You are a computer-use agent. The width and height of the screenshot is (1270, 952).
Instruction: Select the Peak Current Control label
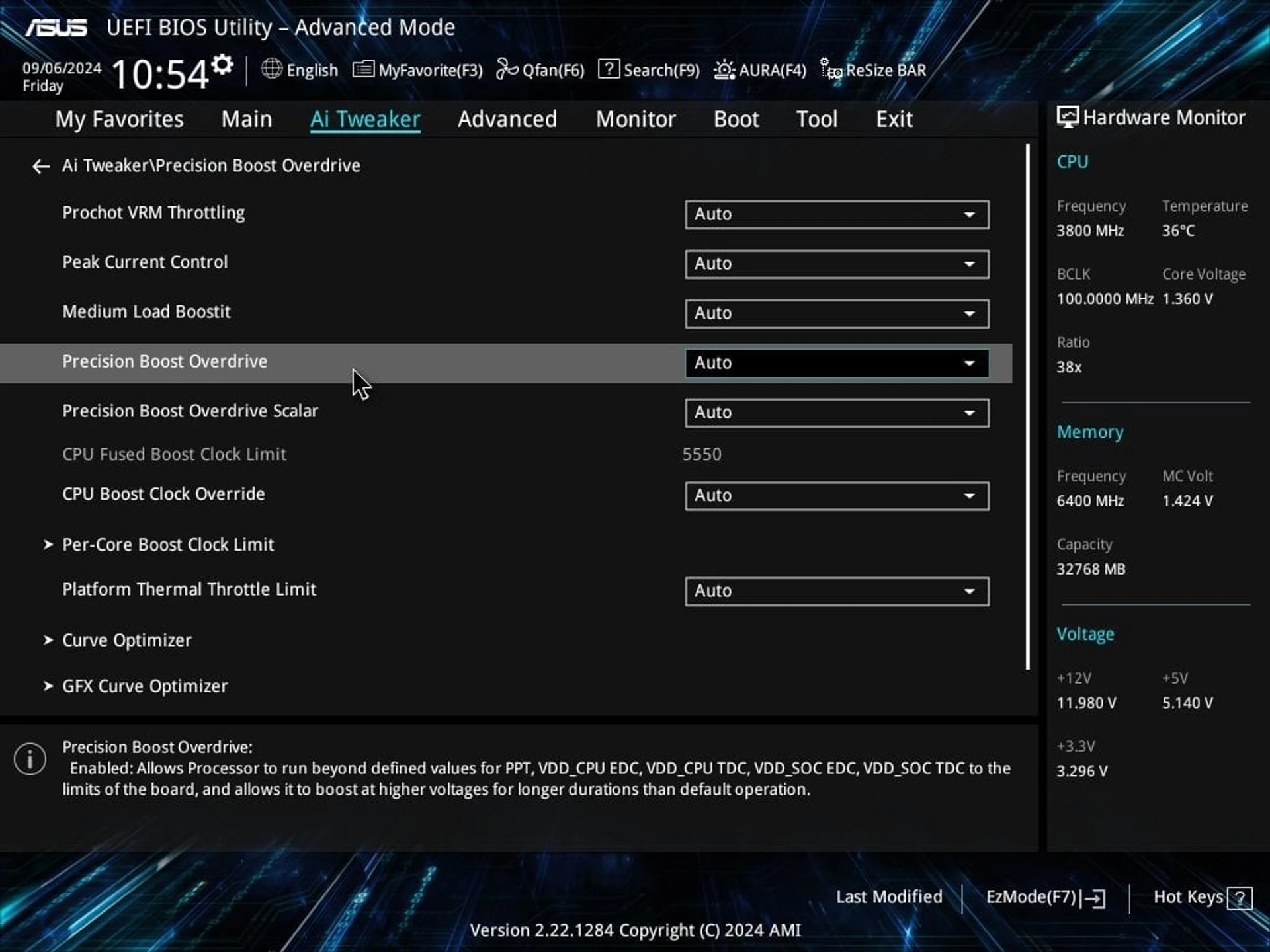(x=145, y=262)
